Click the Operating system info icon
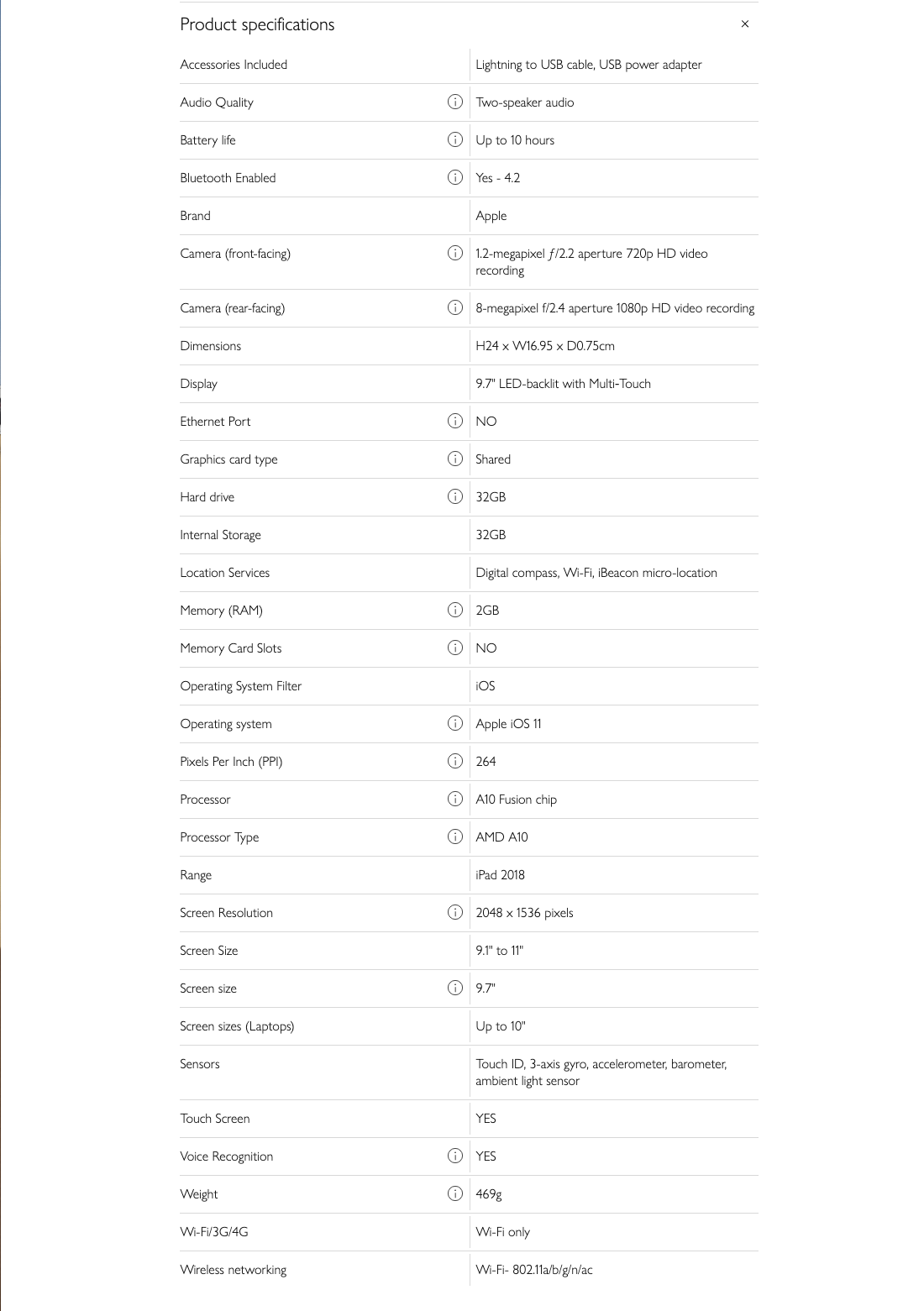924x1311 pixels. 454,723
